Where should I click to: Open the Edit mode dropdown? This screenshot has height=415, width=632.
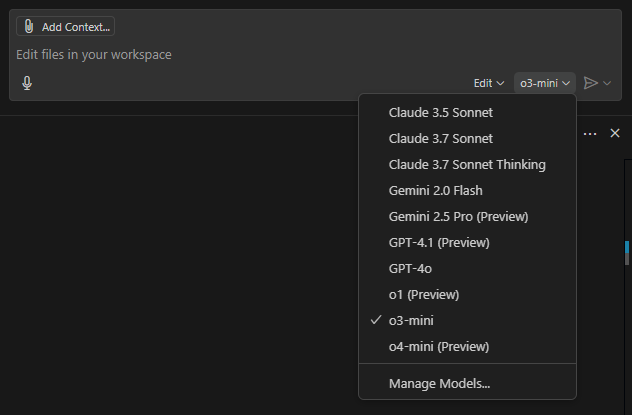pyautogui.click(x=489, y=83)
